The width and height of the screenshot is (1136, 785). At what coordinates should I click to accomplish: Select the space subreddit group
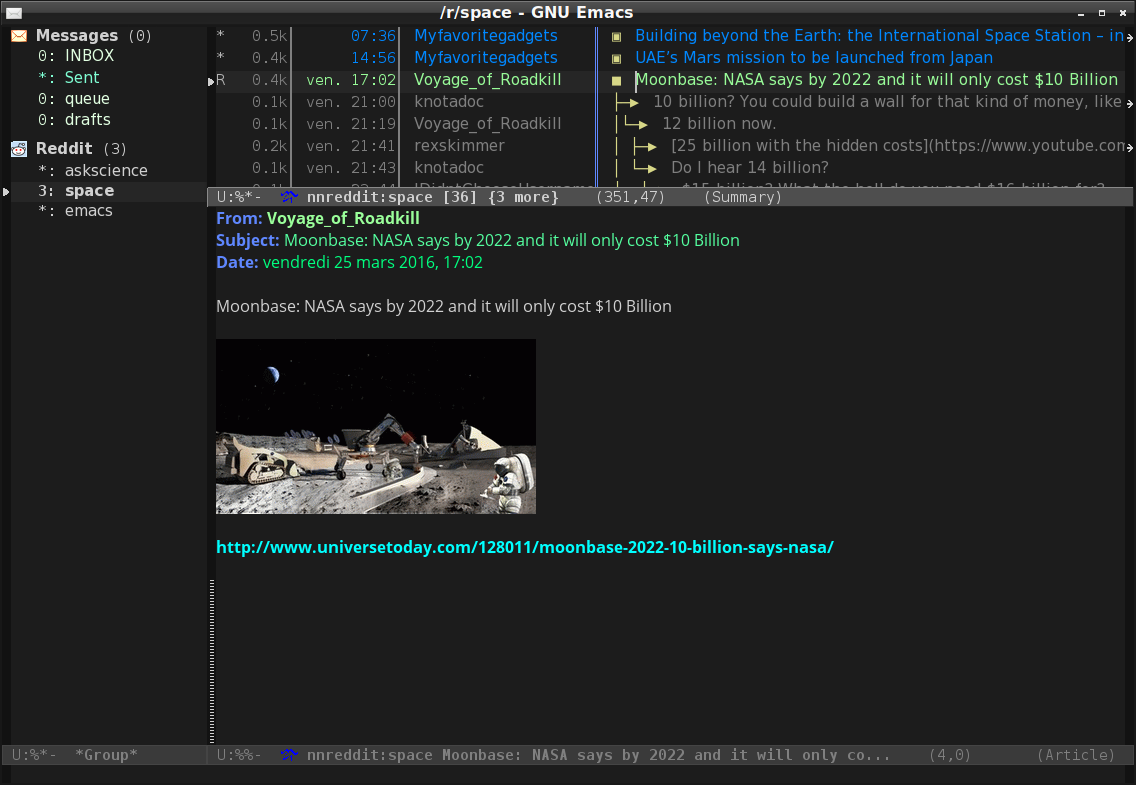(89, 190)
